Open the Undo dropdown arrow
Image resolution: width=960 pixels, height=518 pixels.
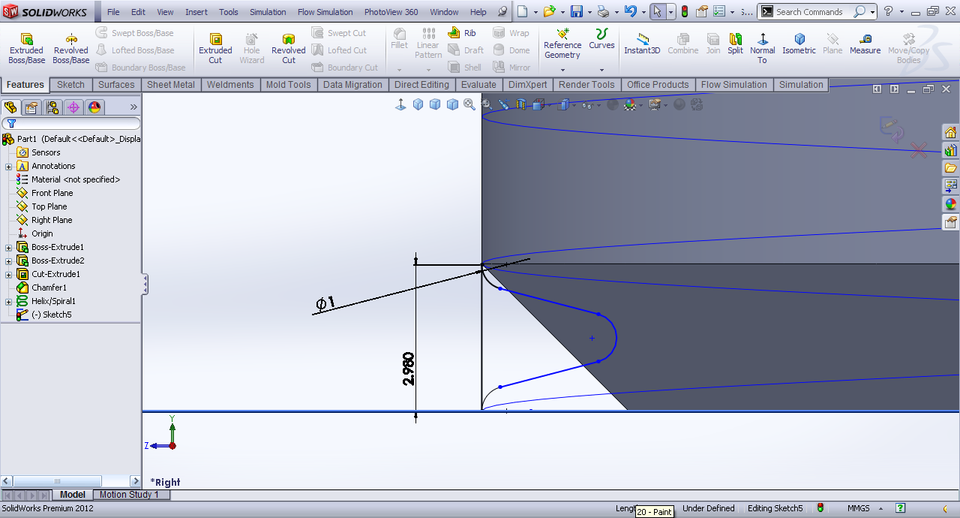click(x=643, y=12)
